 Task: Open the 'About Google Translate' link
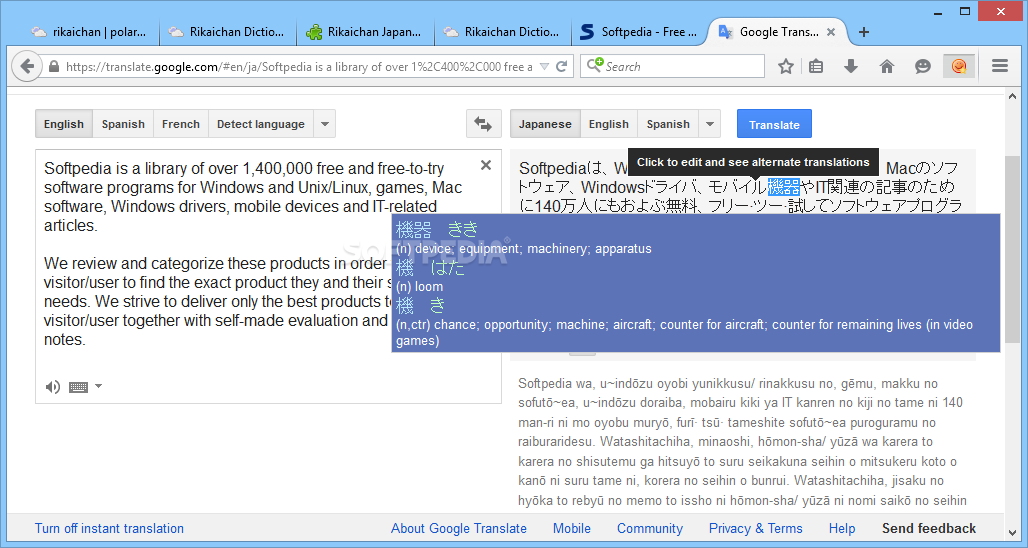(x=458, y=528)
